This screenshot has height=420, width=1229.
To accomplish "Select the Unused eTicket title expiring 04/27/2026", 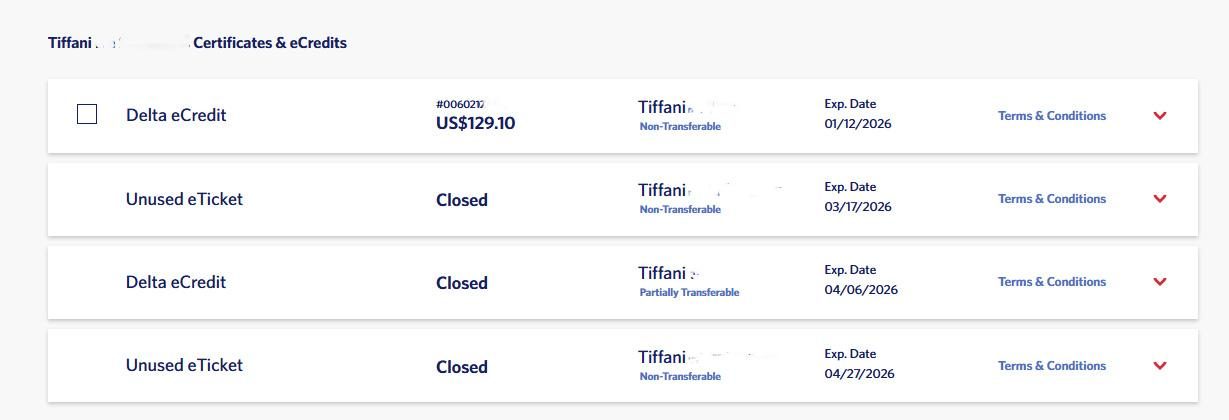I will (x=184, y=365).
